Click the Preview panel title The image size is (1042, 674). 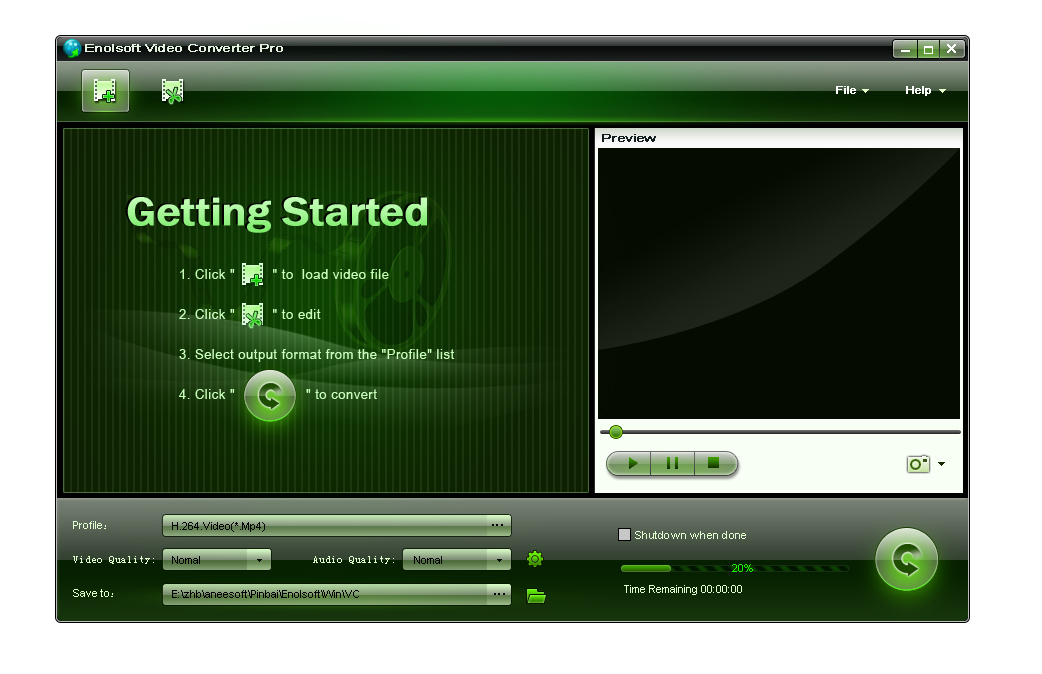pos(628,138)
